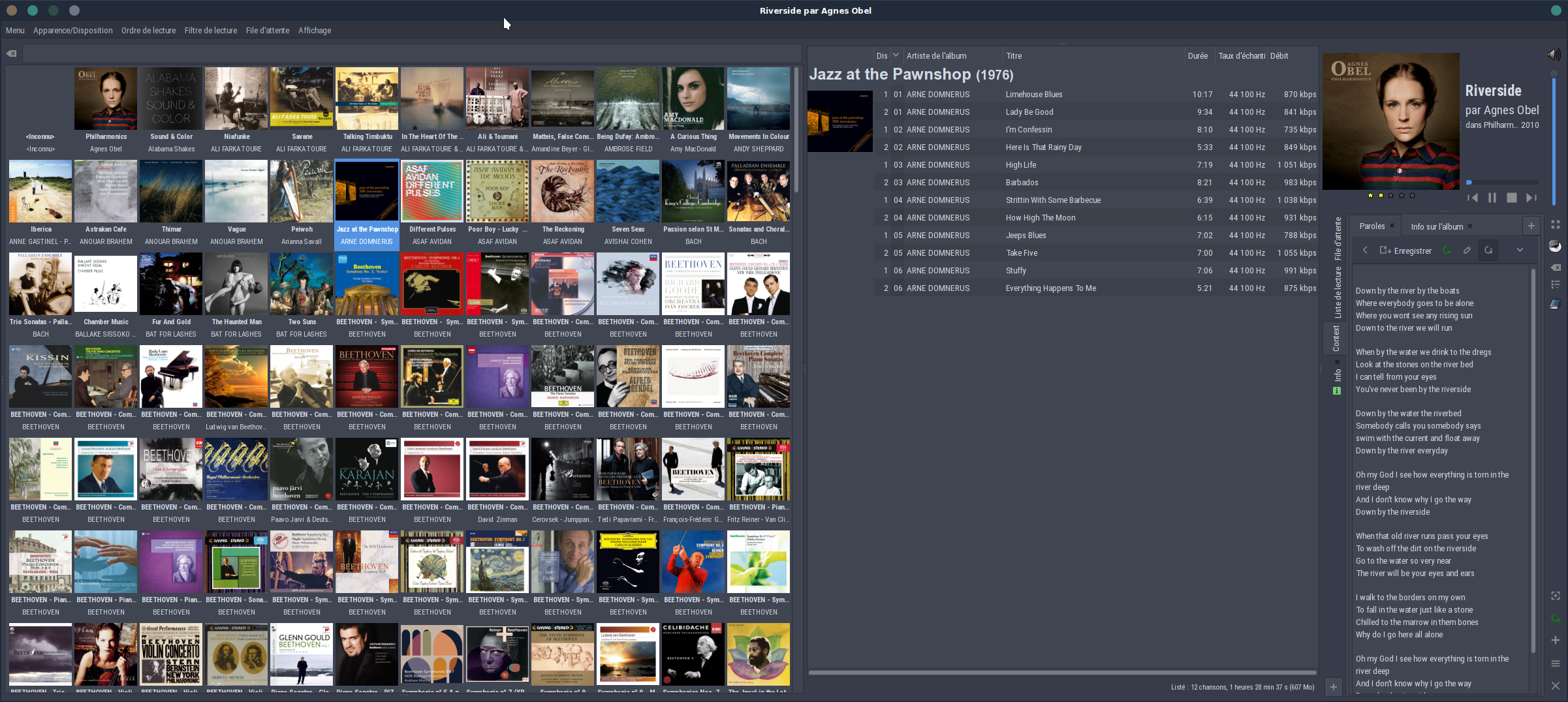Click the backspace clear icon in right sidebar
This screenshot has width=1568, height=702.
(1556, 267)
